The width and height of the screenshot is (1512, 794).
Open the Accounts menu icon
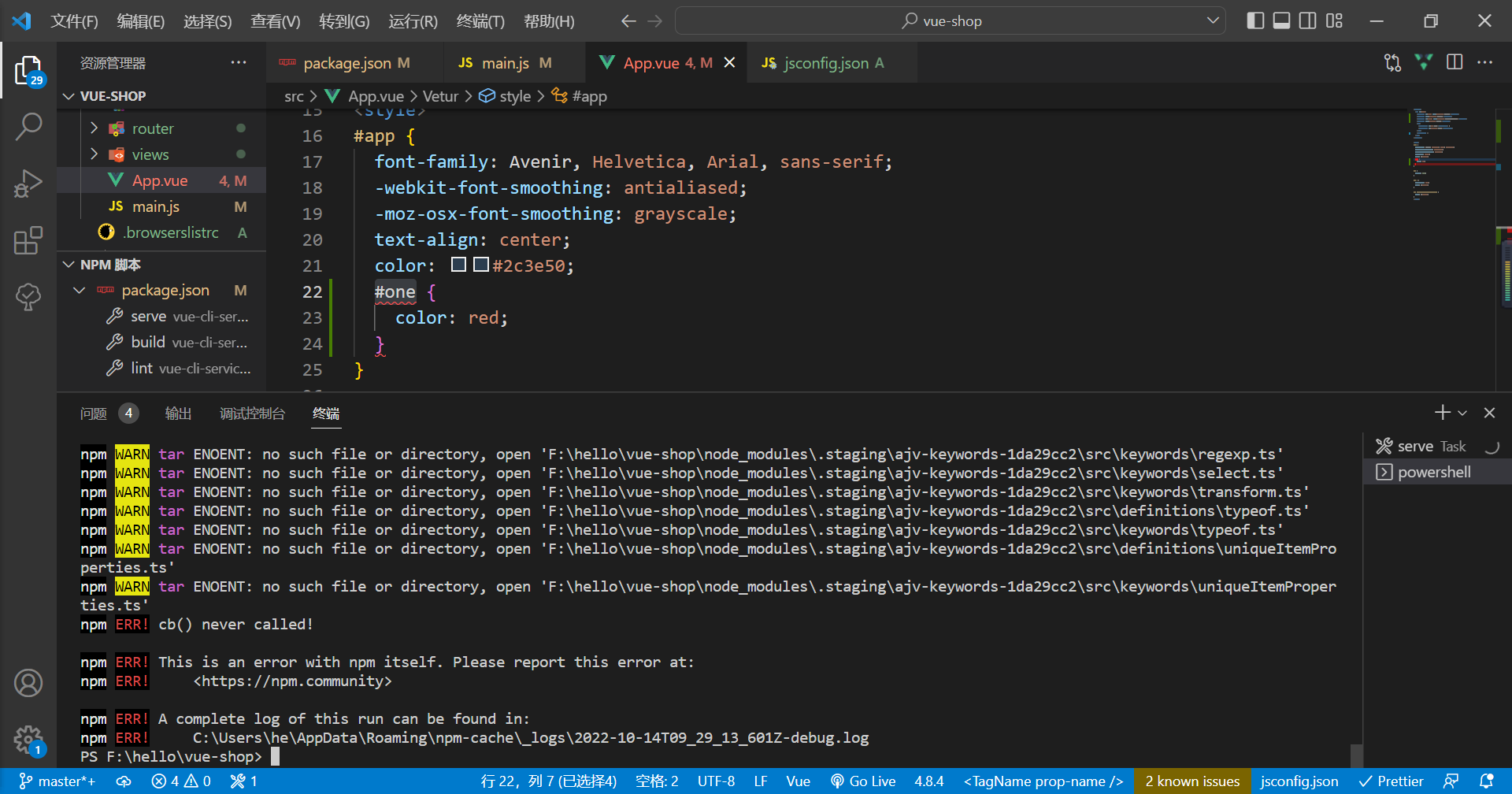(x=28, y=683)
